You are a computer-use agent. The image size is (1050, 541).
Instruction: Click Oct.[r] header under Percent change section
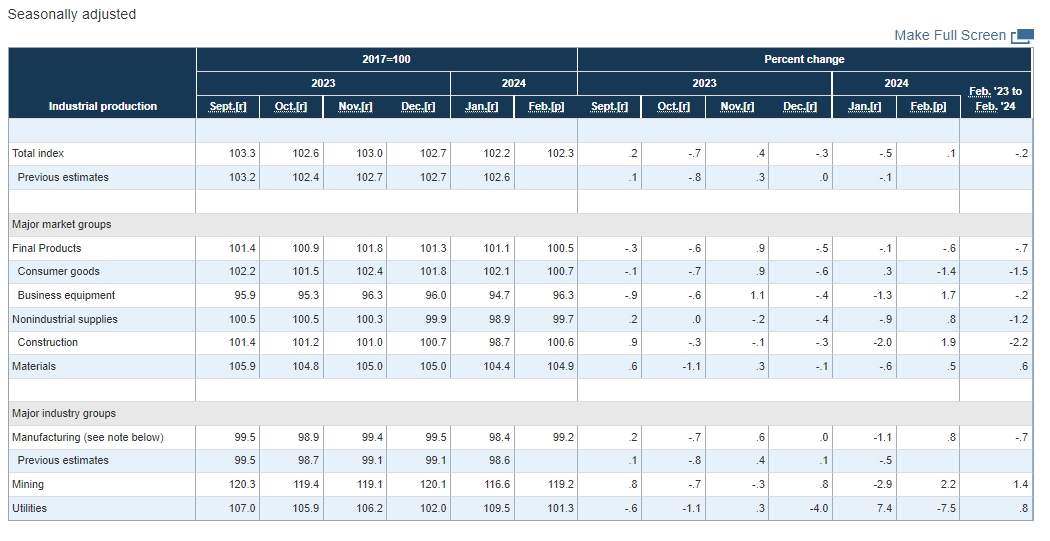click(673, 107)
